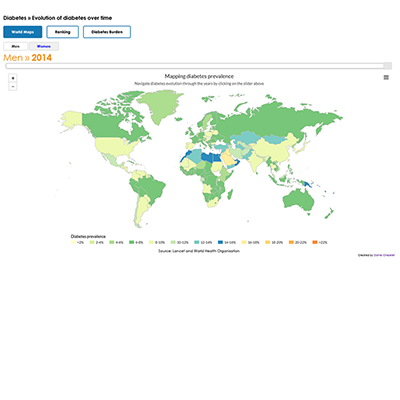Toggle the 6-8% legend category

(136, 242)
